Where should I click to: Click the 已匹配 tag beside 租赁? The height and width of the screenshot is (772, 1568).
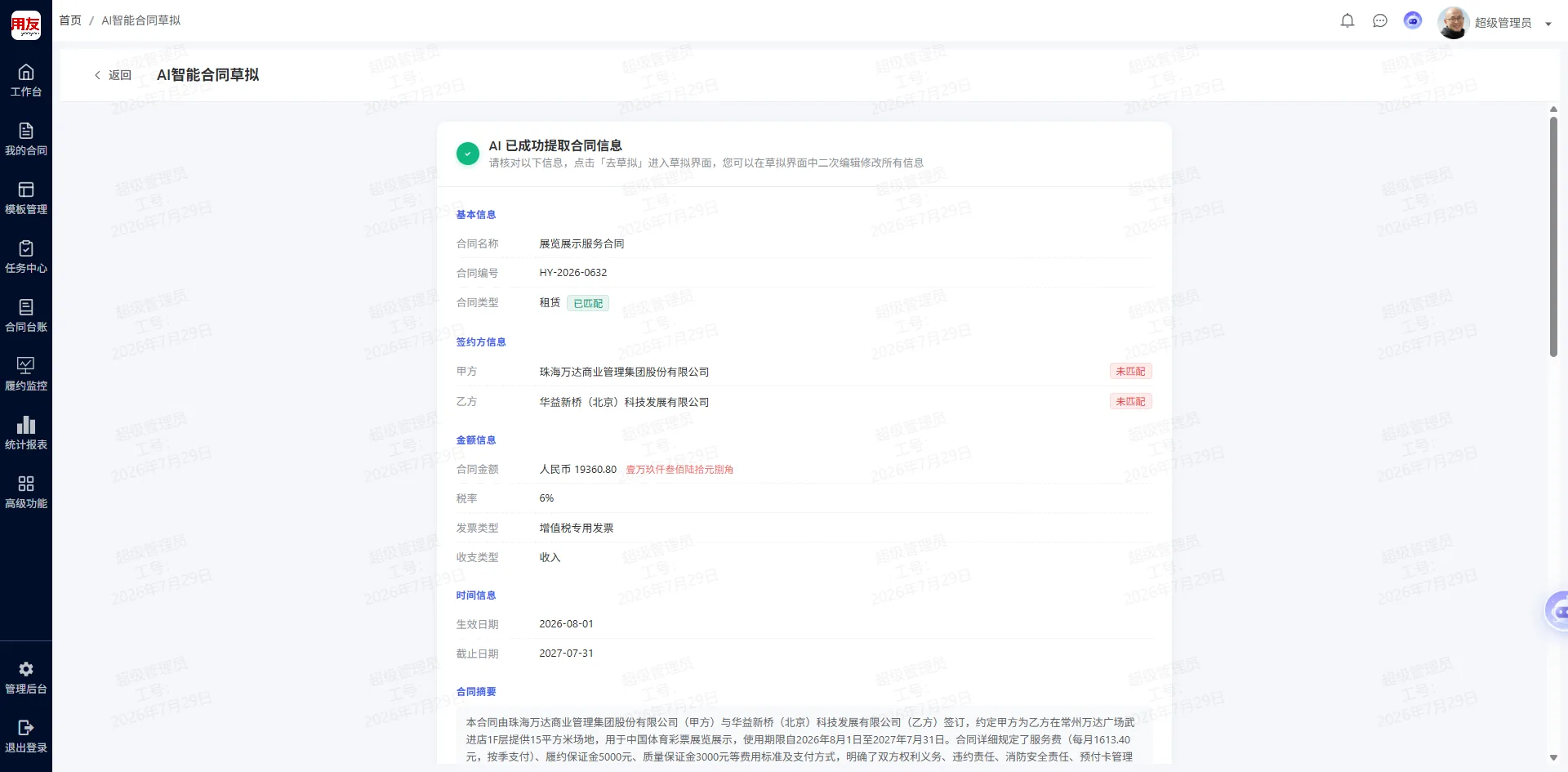tap(588, 304)
